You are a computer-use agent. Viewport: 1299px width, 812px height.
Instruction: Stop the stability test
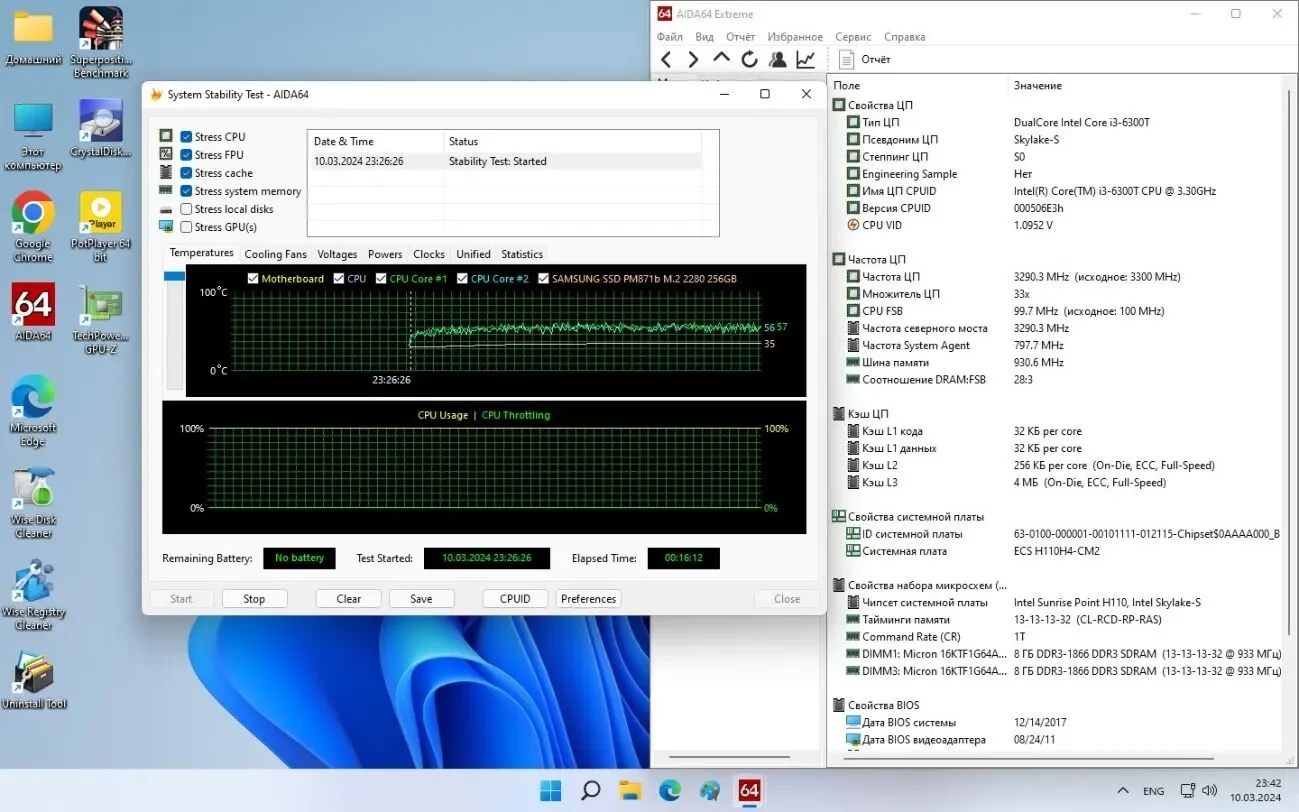[x=254, y=598]
